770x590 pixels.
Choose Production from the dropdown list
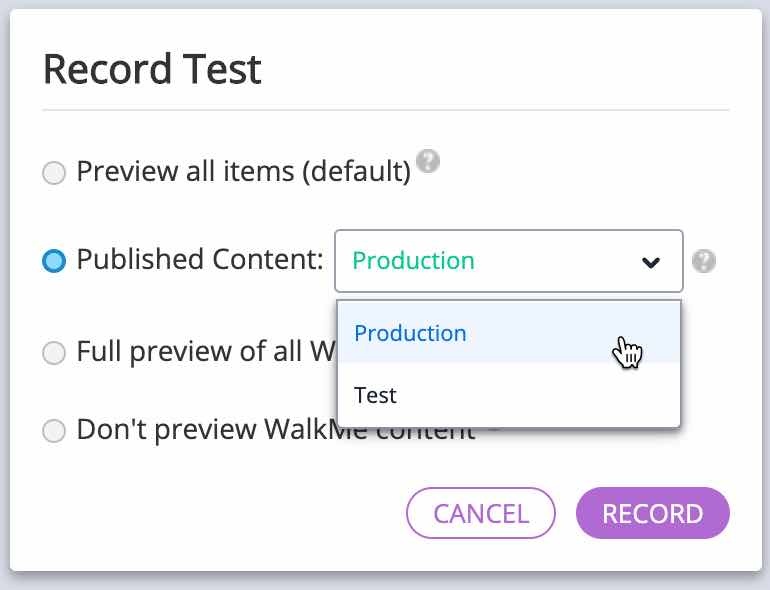(x=509, y=333)
